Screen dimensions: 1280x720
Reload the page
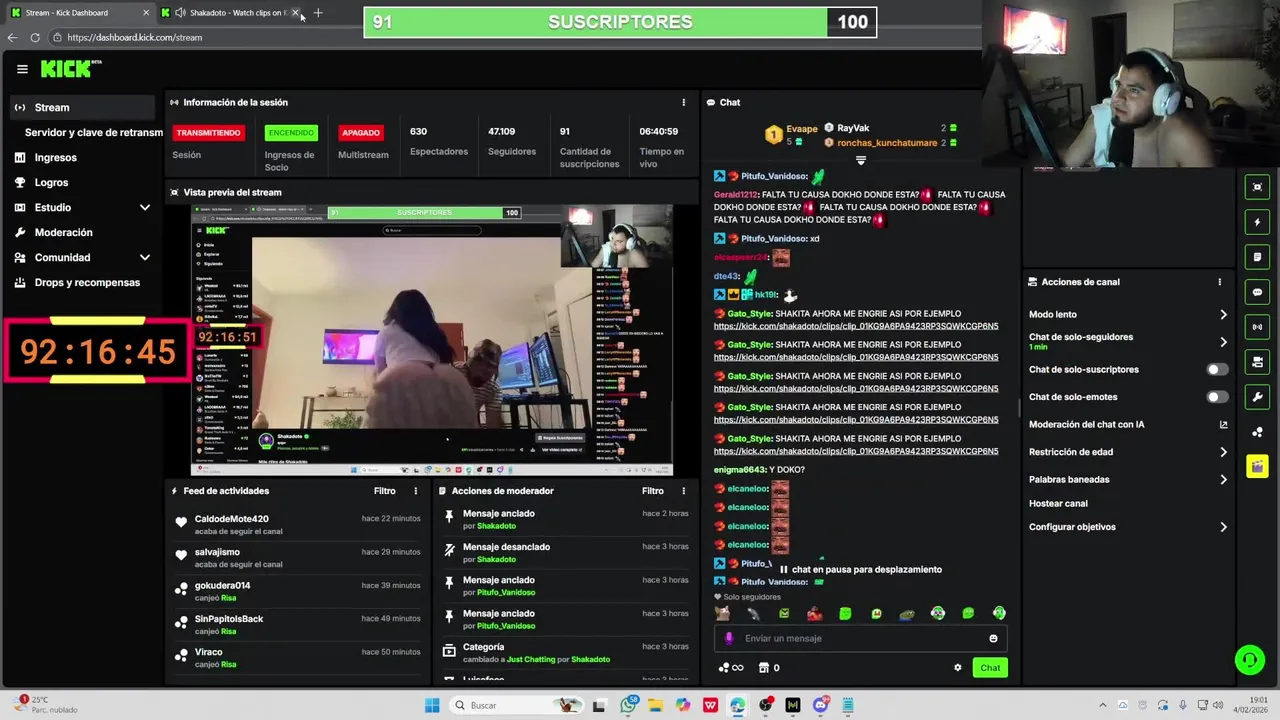[35, 37]
